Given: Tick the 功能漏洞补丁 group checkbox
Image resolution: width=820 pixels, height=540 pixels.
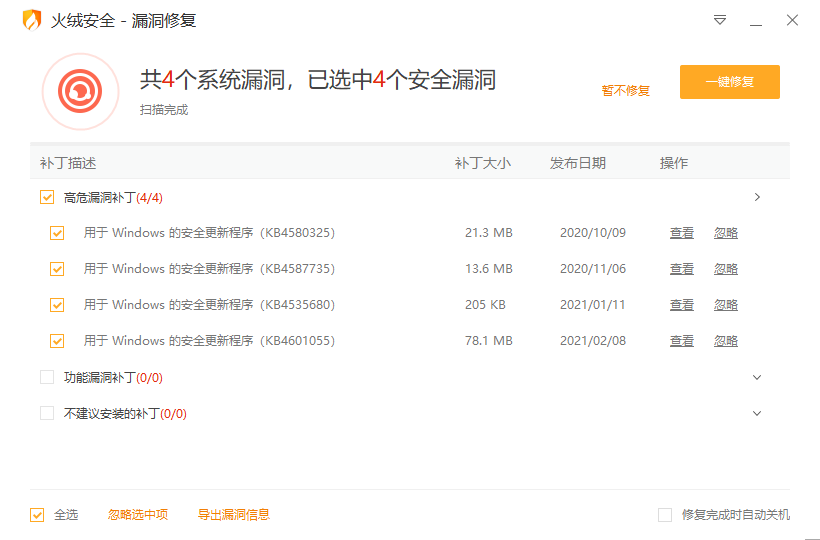Looking at the screenshot, I should [47, 377].
